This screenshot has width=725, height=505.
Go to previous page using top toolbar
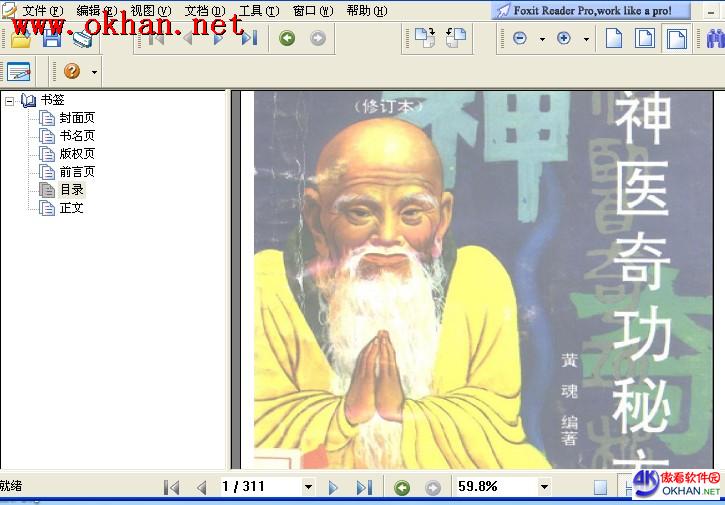[x=188, y=38]
